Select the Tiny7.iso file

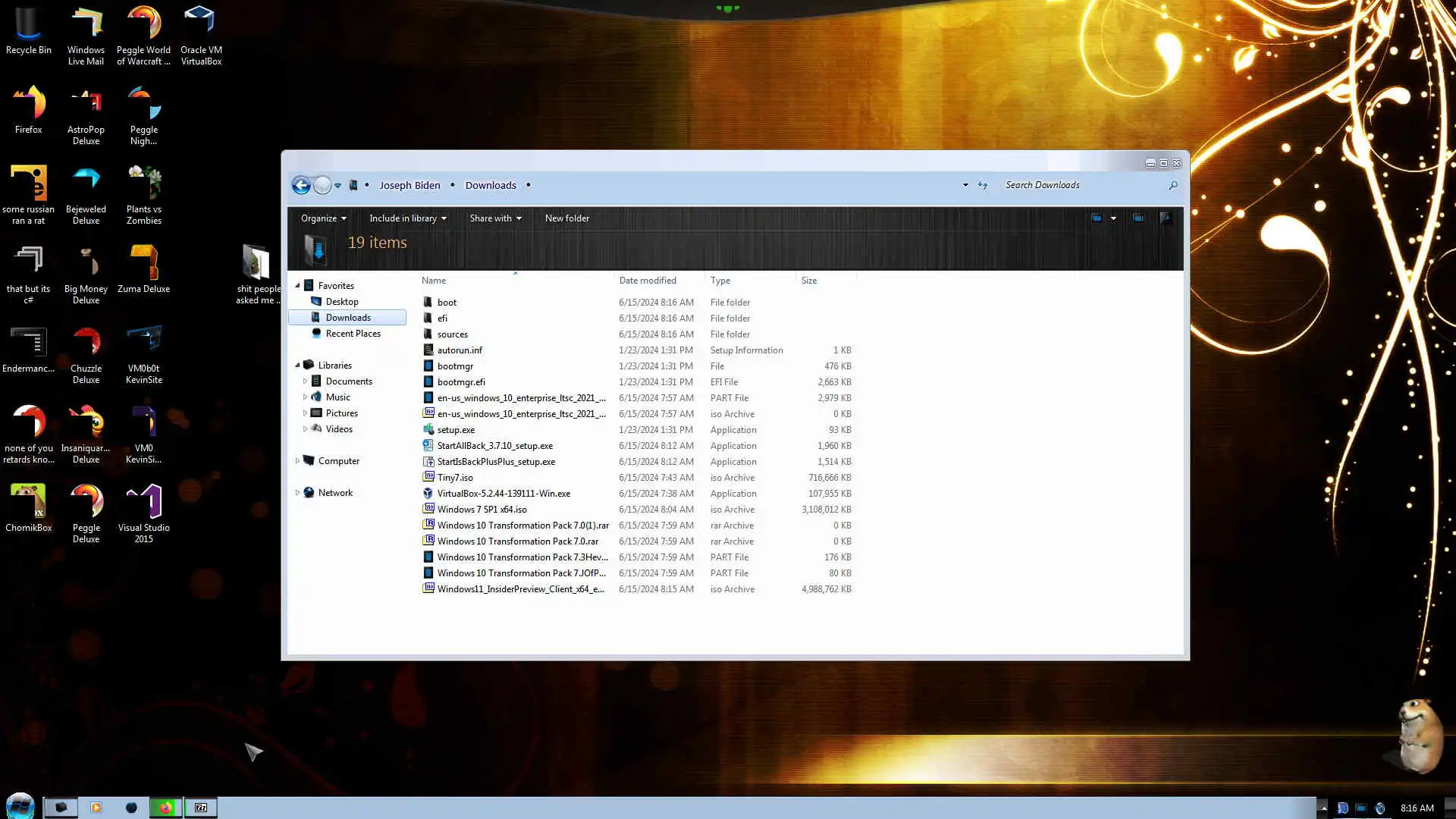pyautogui.click(x=455, y=478)
